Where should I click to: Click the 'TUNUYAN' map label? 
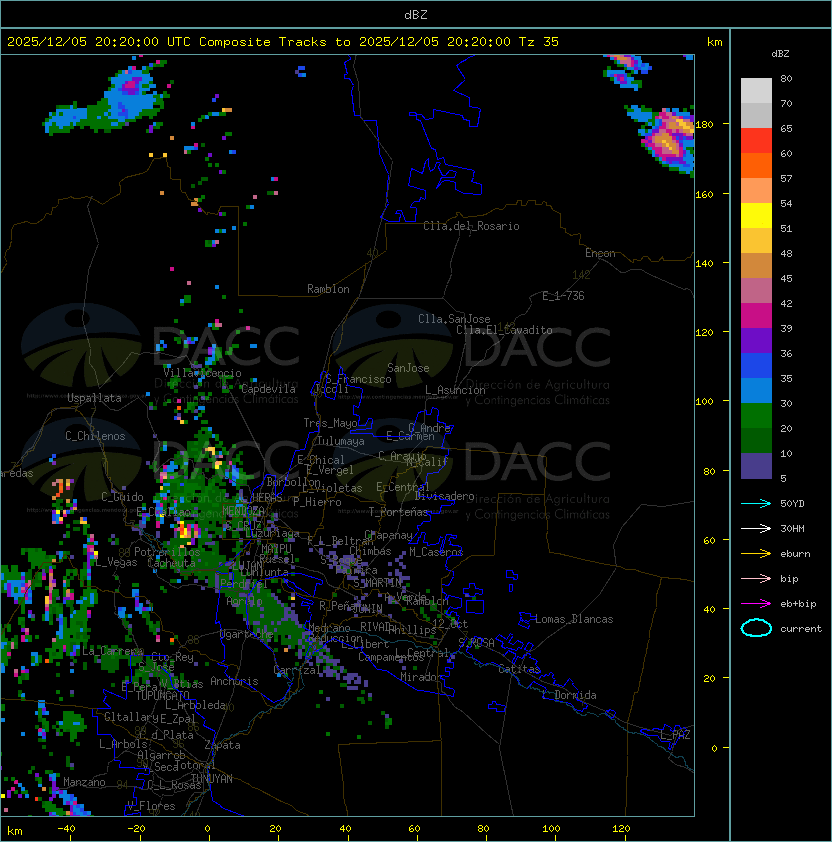click(212, 779)
